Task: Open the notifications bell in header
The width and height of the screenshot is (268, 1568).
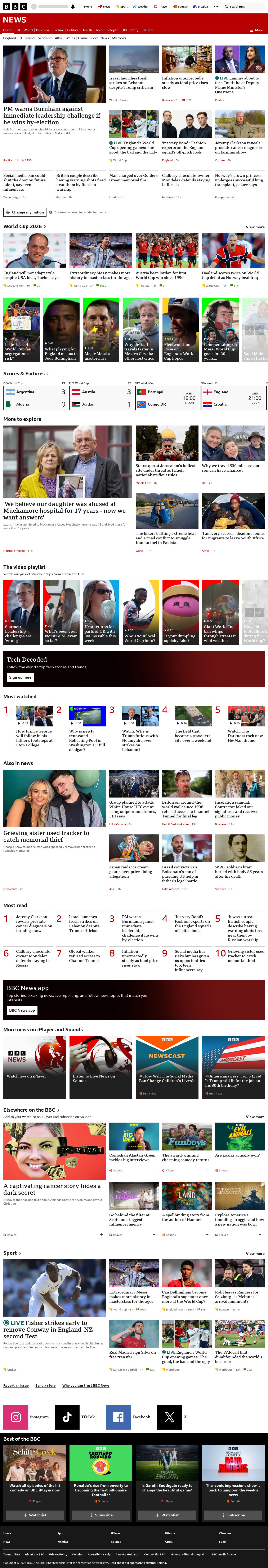Action: (x=73, y=7)
